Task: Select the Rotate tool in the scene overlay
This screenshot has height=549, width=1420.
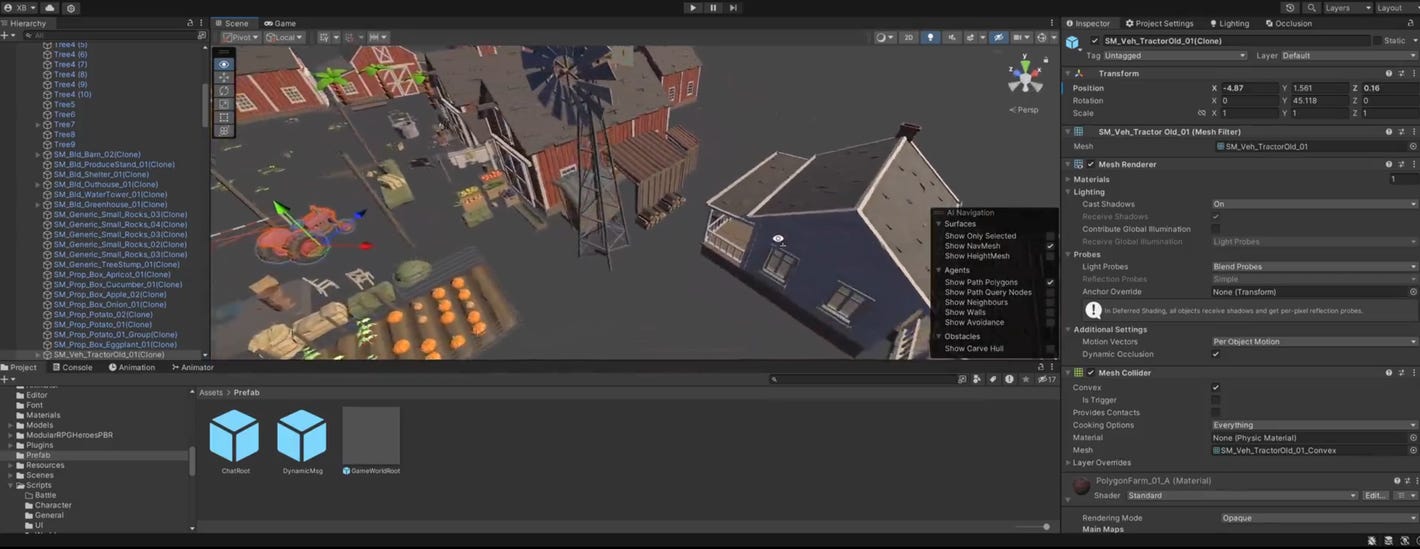Action: [224, 91]
